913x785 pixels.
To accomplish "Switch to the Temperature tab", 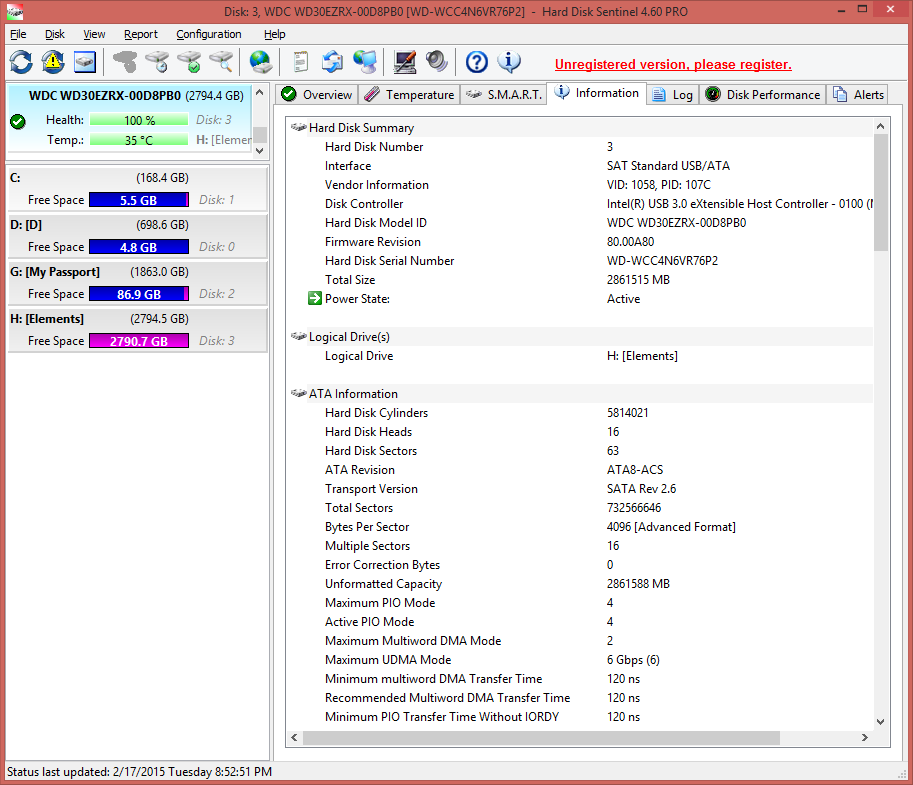I will coord(409,94).
